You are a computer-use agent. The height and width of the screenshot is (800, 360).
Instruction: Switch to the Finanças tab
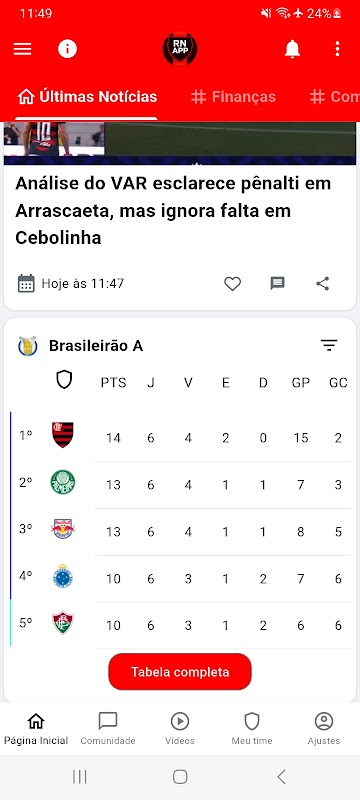(234, 97)
